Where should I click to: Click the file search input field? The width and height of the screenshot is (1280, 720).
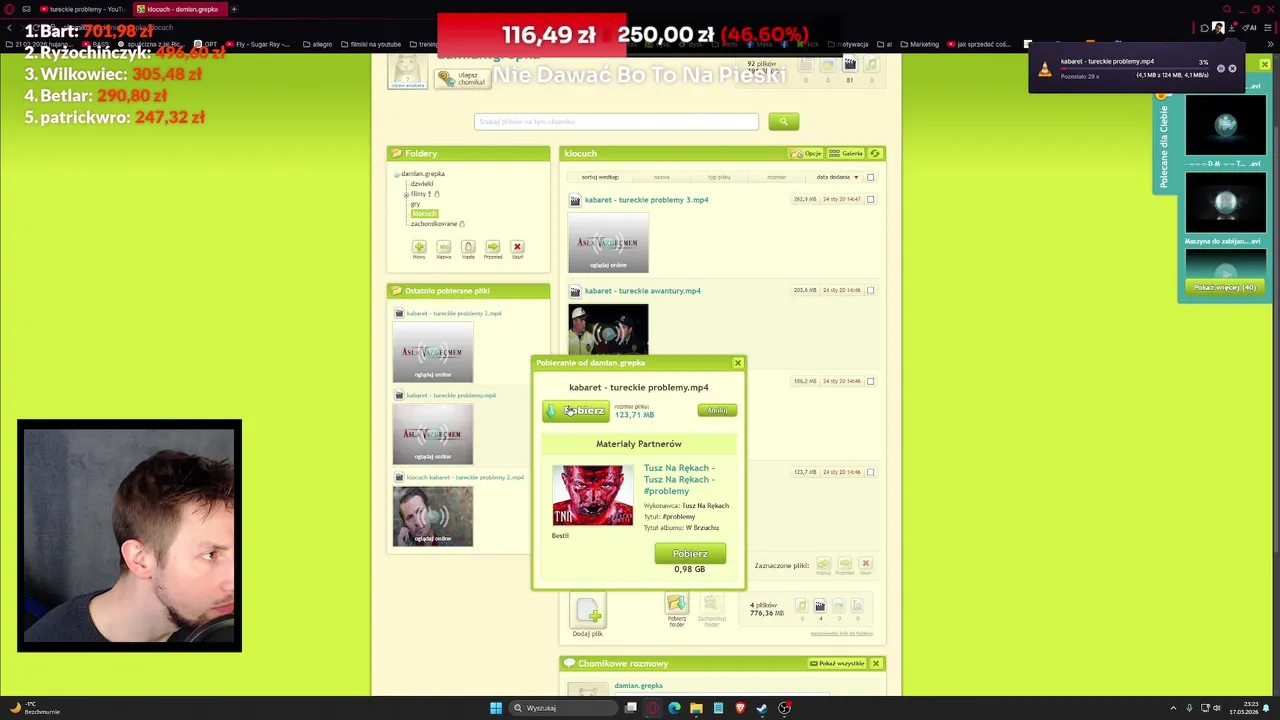(616, 121)
